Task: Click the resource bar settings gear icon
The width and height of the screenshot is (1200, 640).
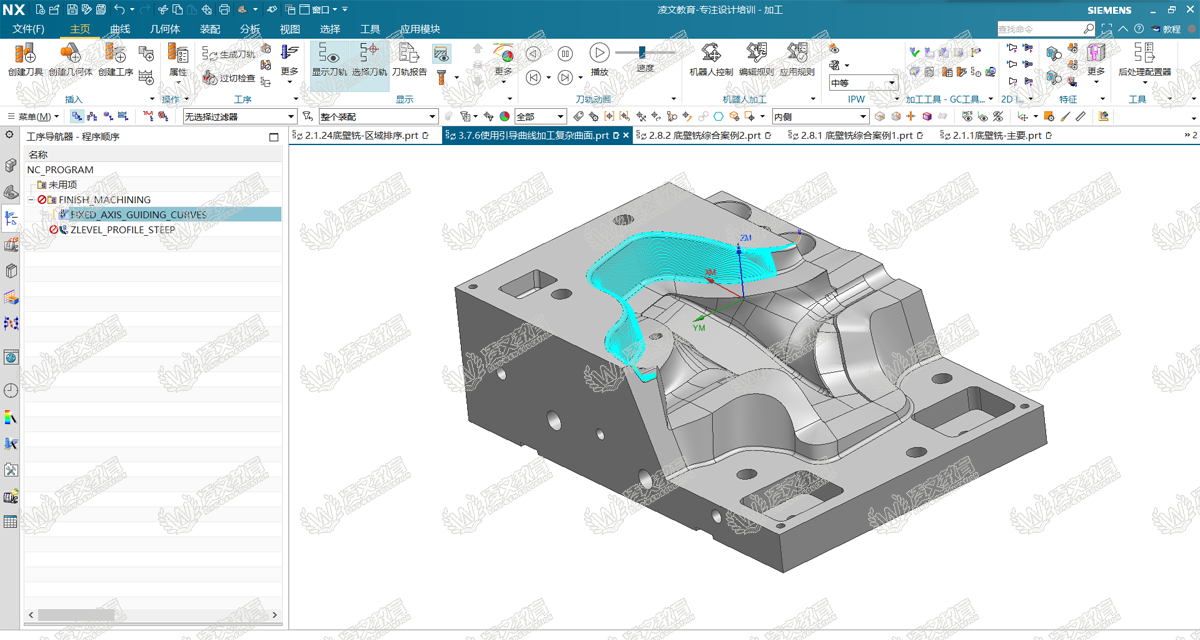Action: pos(10,135)
